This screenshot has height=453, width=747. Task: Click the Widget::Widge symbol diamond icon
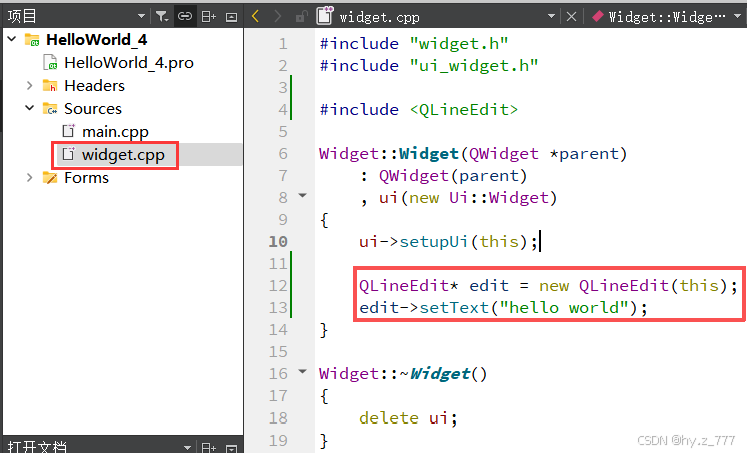pyautogui.click(x=597, y=17)
